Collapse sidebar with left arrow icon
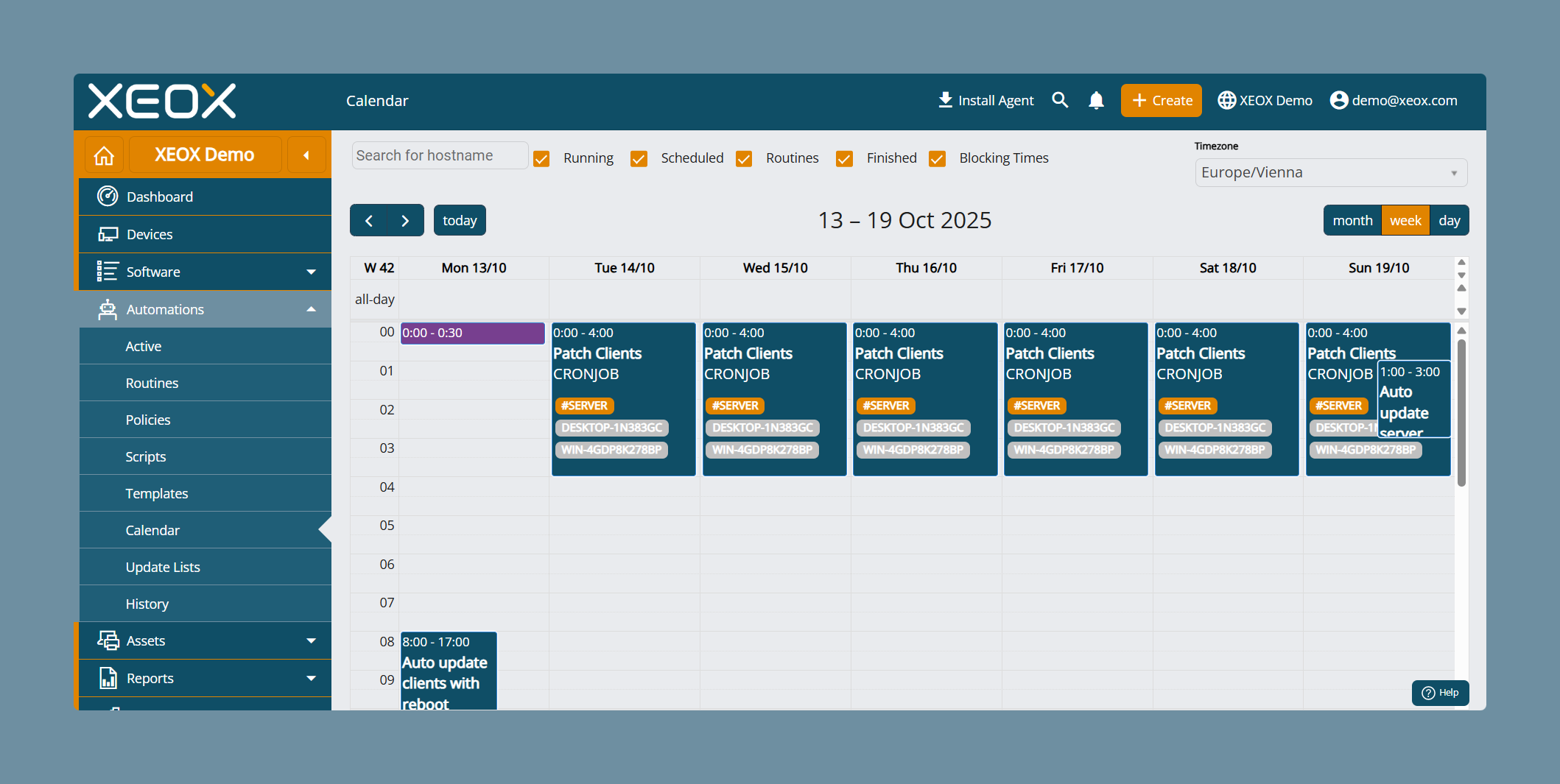 [x=306, y=155]
